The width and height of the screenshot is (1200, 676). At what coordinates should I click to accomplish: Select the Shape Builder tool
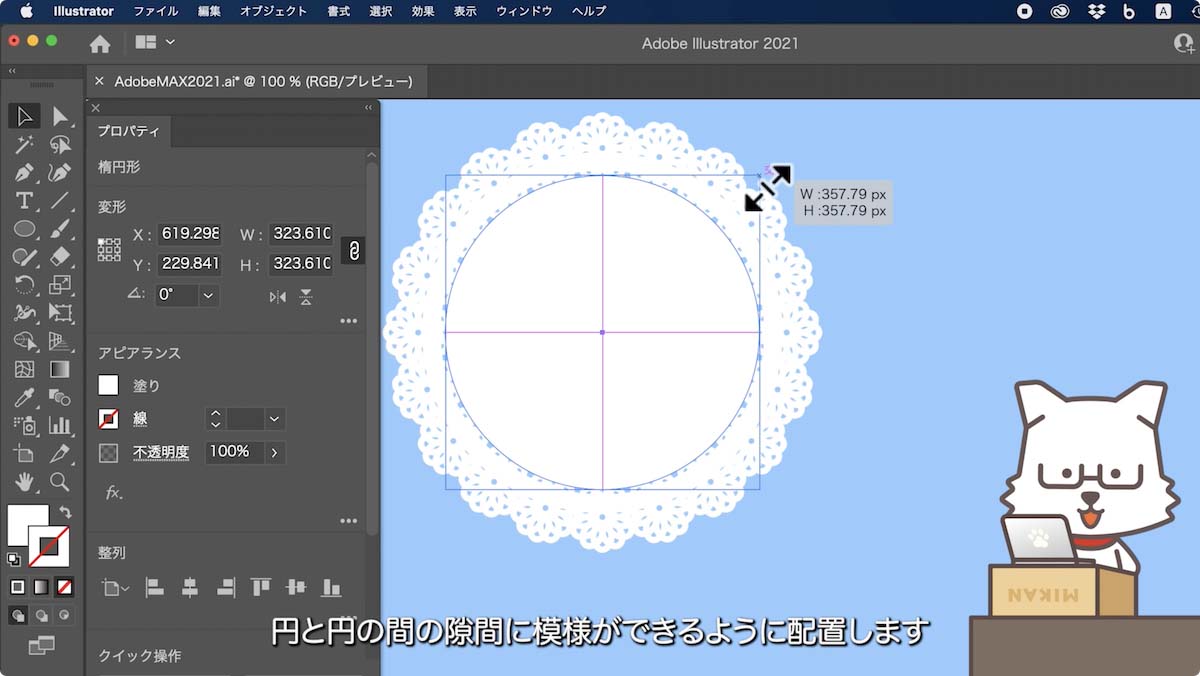[x=25, y=341]
